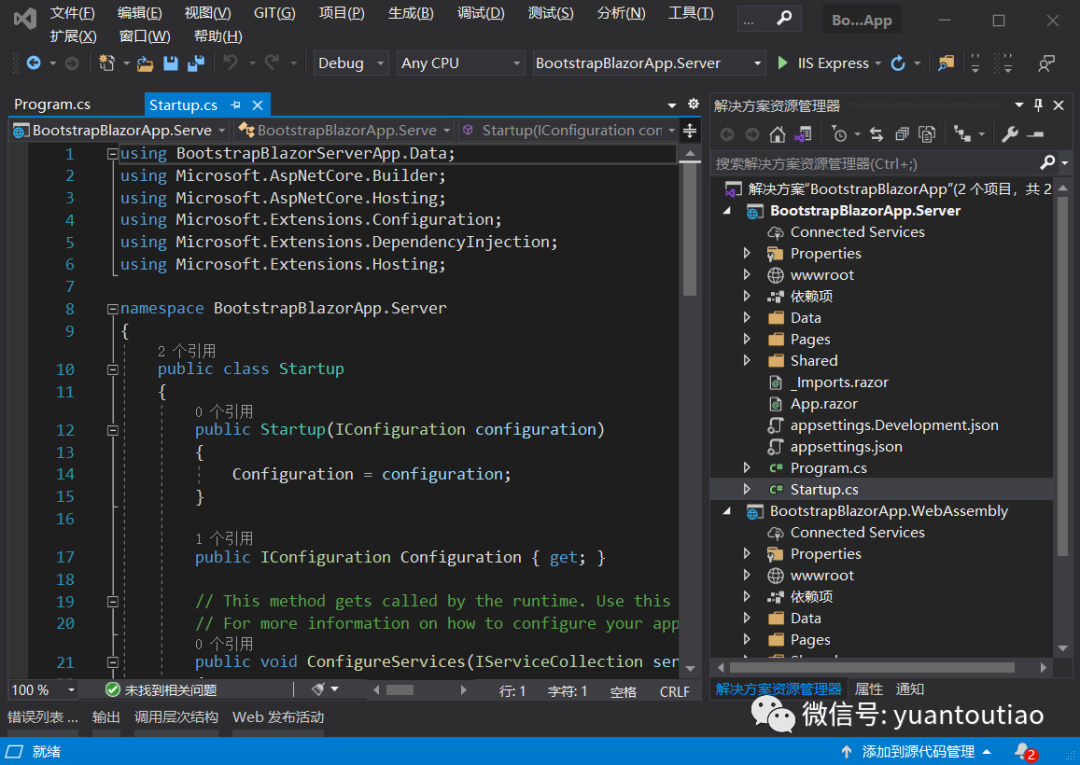This screenshot has height=765, width=1080.
Task: Click the CRLF line ending indicator
Action: point(674,691)
